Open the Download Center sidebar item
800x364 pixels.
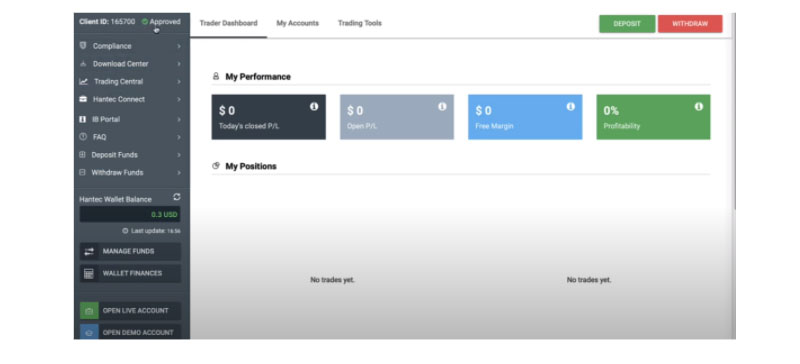132,64
